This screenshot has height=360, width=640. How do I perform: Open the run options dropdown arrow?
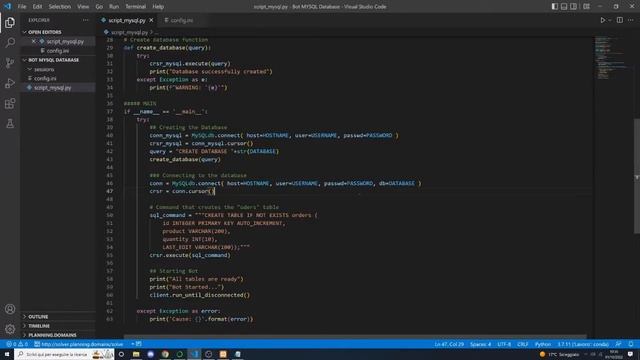click(x=610, y=20)
